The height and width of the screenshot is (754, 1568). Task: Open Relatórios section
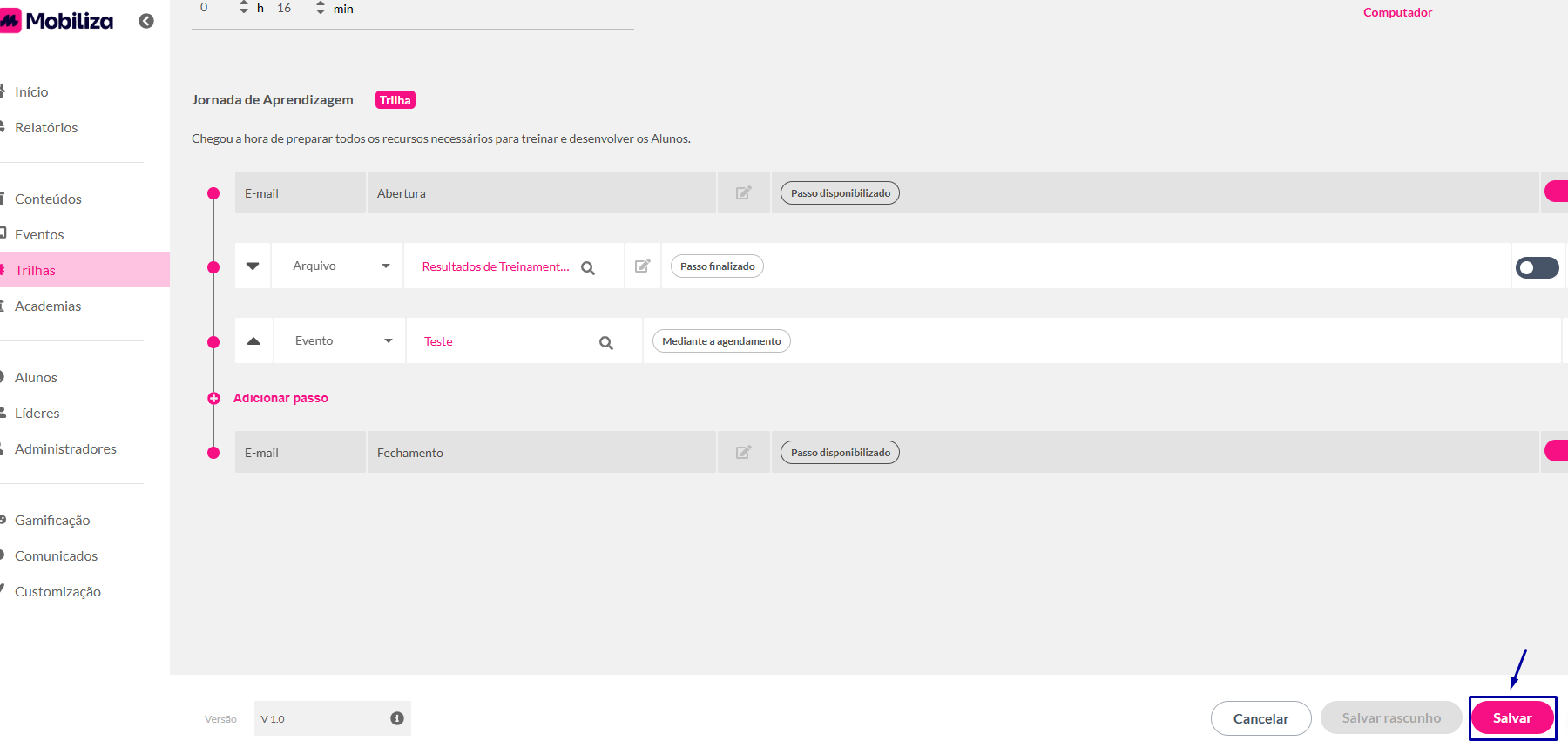pyautogui.click(x=46, y=127)
